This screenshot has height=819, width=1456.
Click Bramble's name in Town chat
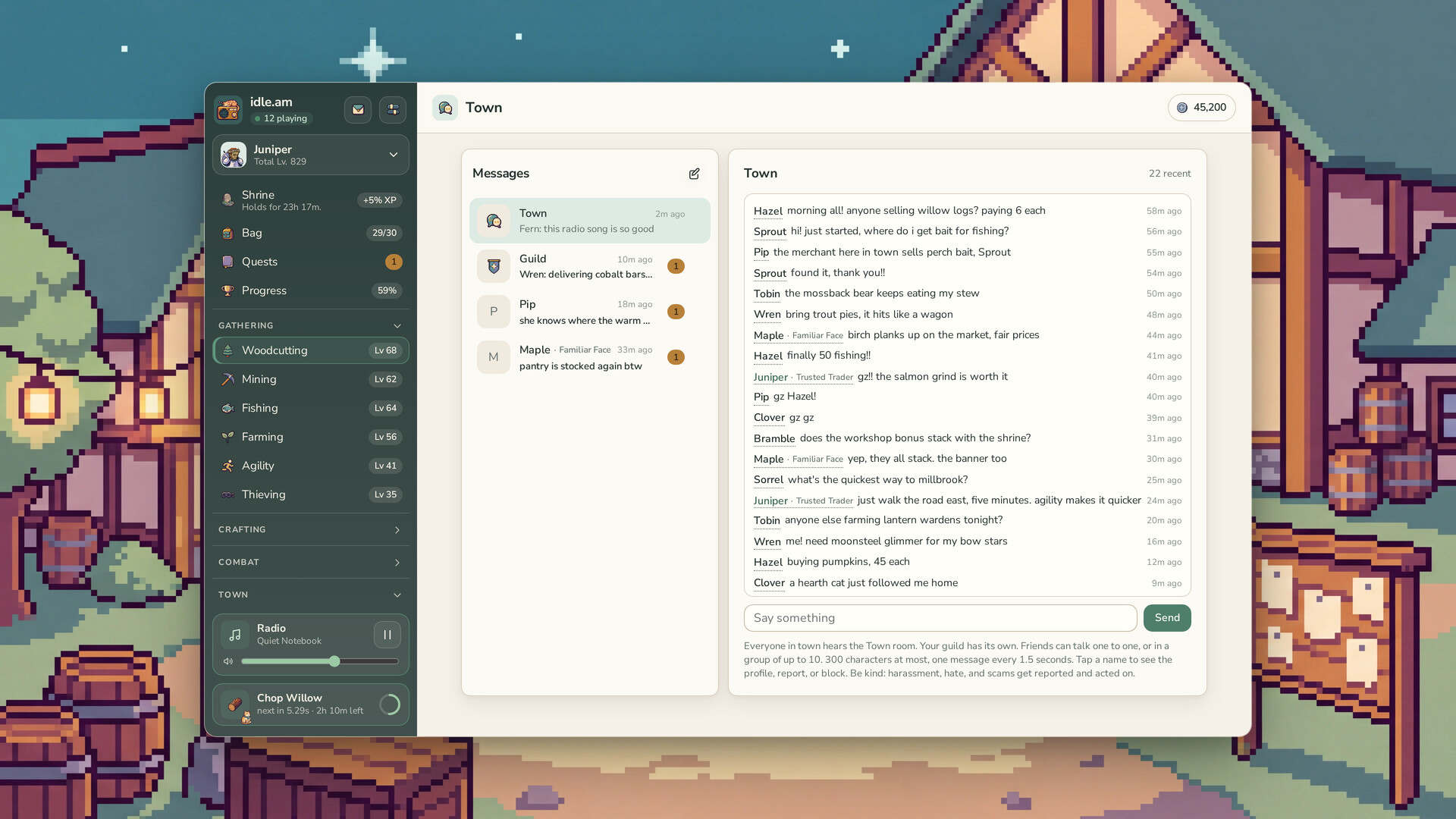point(774,438)
